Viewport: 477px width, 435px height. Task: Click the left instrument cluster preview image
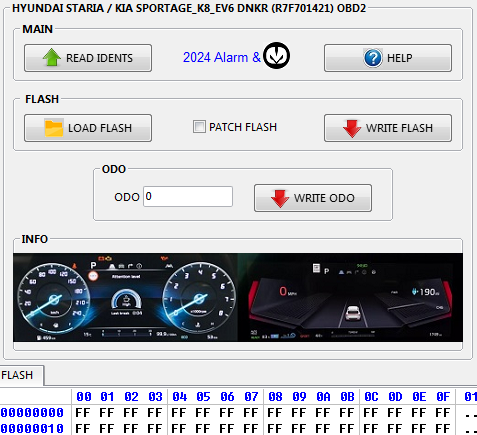[x=125, y=297]
